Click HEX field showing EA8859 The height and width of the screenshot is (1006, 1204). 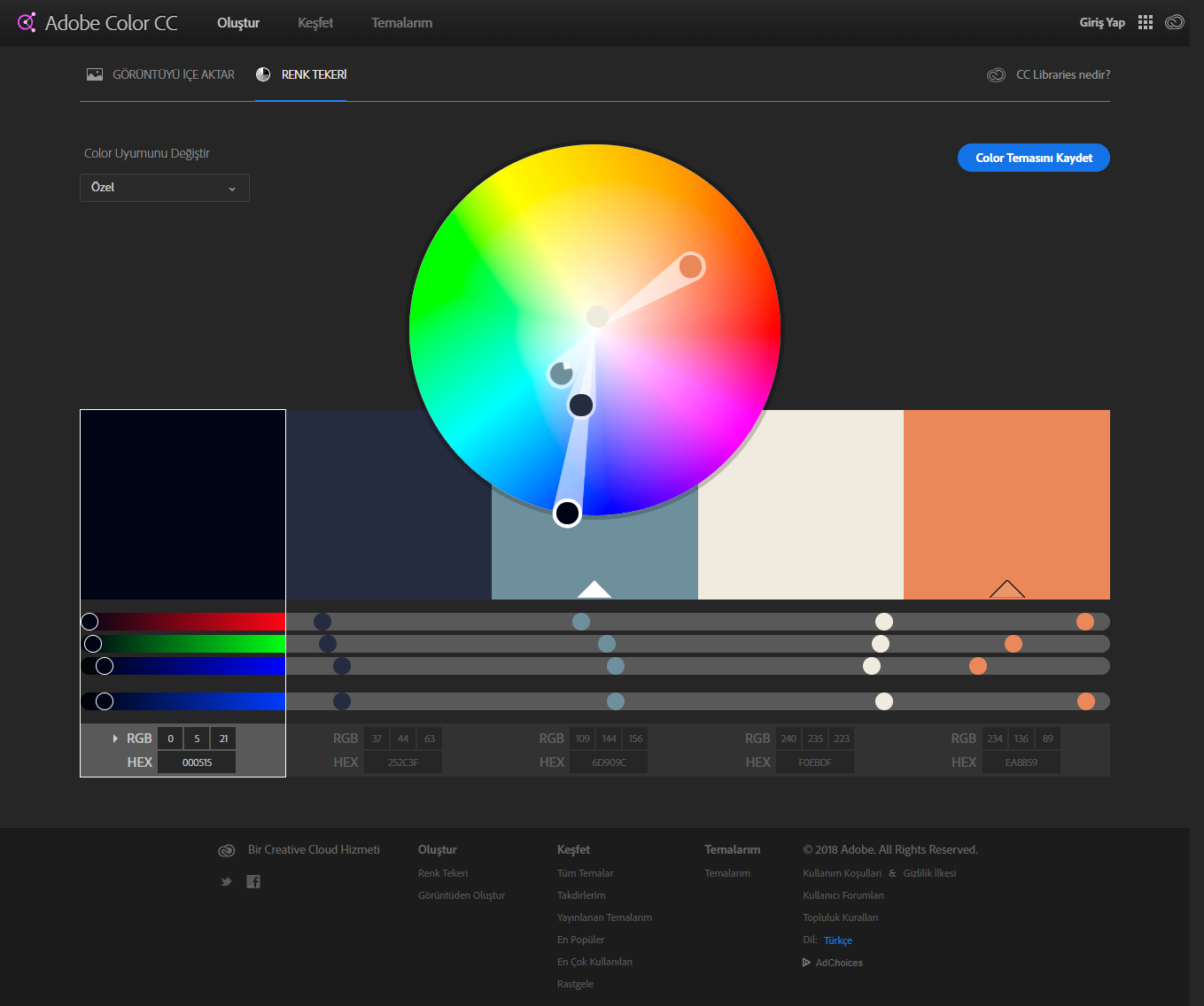click(1021, 762)
